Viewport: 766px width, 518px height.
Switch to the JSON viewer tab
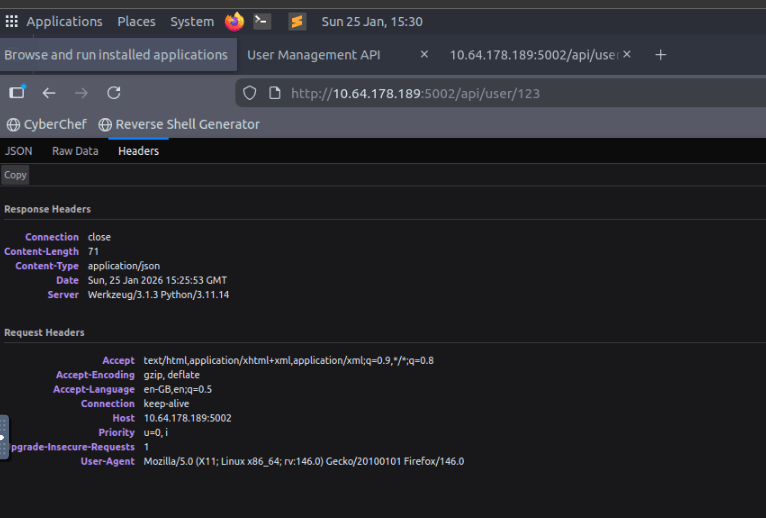pyautogui.click(x=19, y=151)
